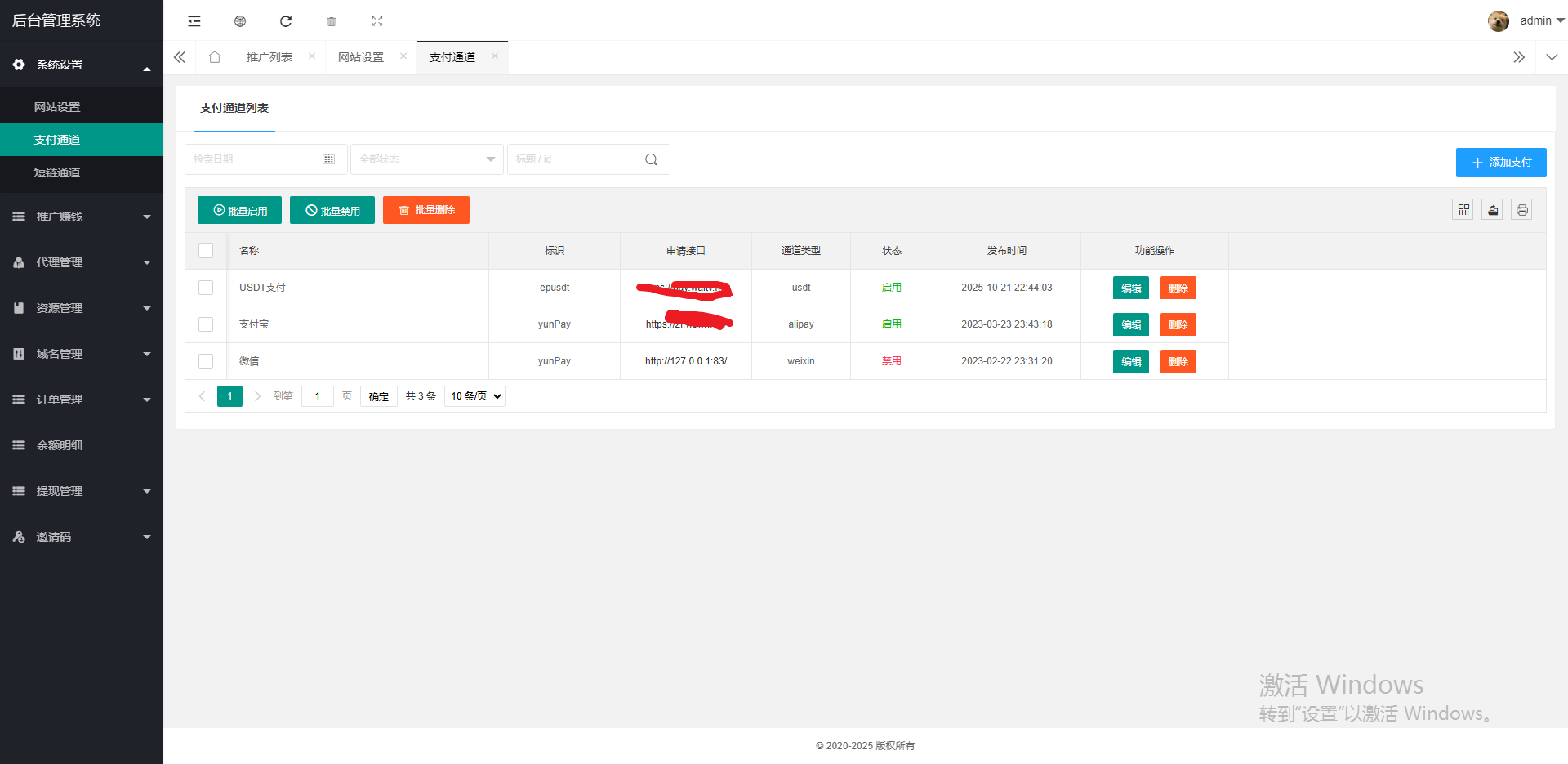This screenshot has width=1568, height=764.
Task: Open 短链通道 in the sidebar
Action: [x=57, y=172]
